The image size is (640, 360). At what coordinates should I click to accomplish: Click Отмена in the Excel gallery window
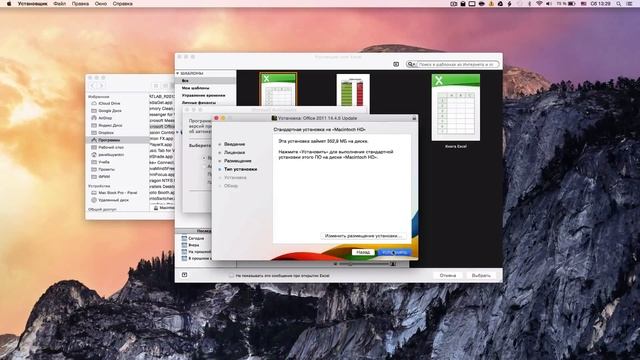448,276
